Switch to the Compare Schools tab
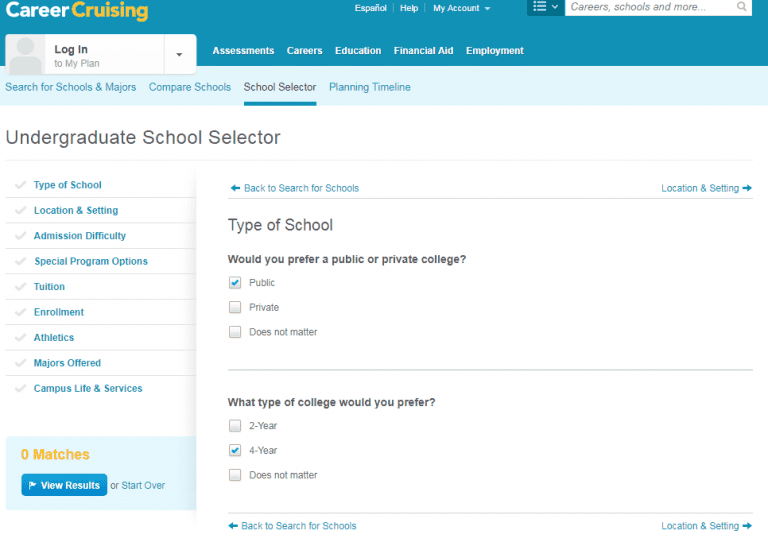The width and height of the screenshot is (768, 546). coord(190,87)
